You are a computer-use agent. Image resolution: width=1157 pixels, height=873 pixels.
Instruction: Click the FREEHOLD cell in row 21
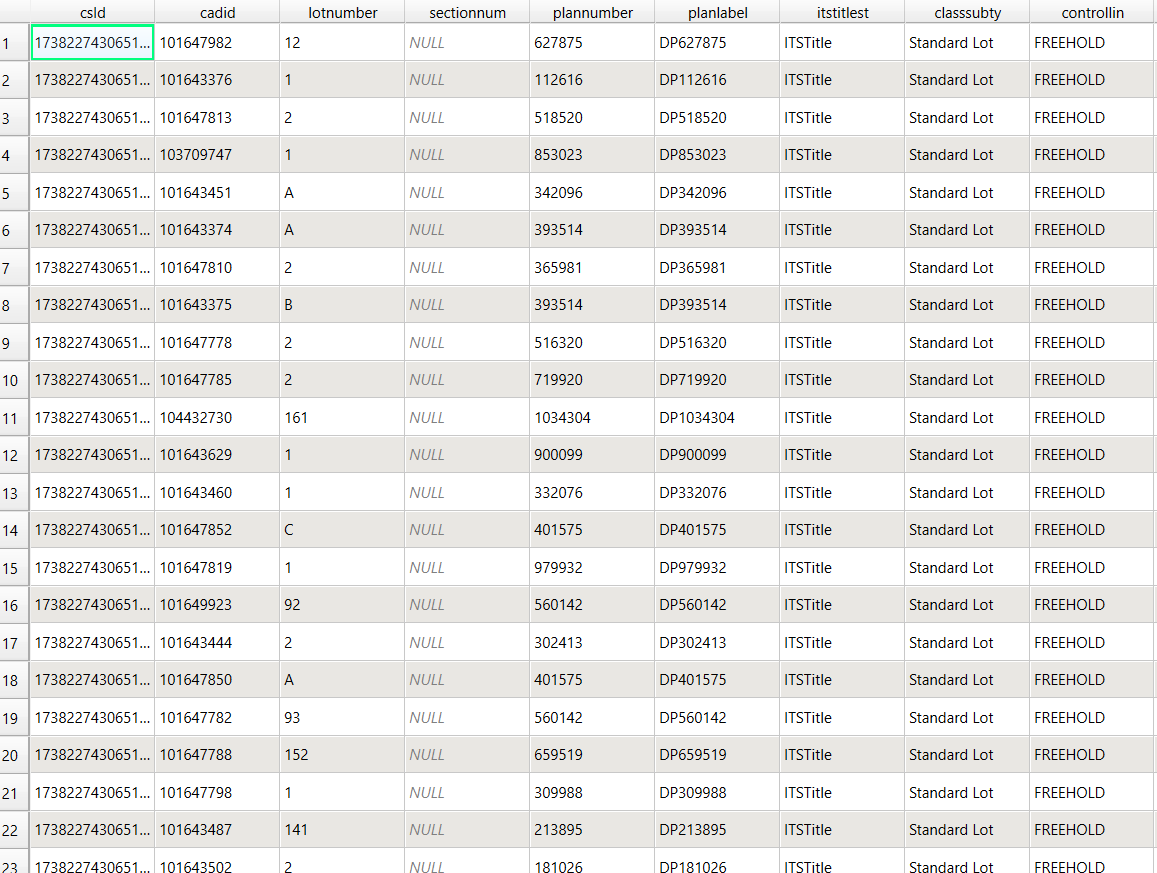tap(1094, 793)
